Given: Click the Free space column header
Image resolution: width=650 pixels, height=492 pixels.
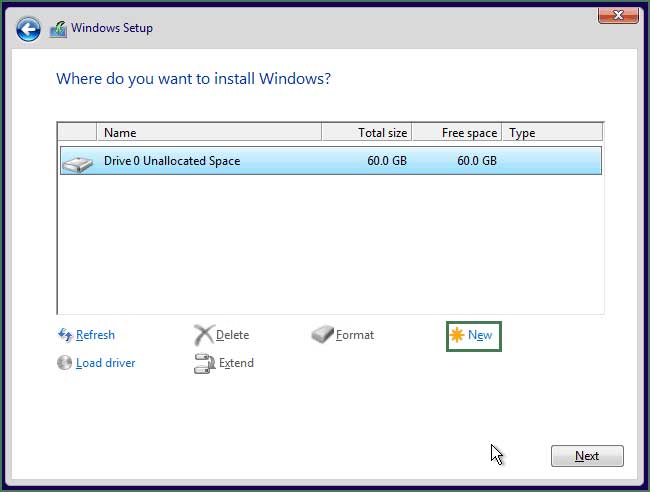Looking at the screenshot, I should click(x=457, y=133).
